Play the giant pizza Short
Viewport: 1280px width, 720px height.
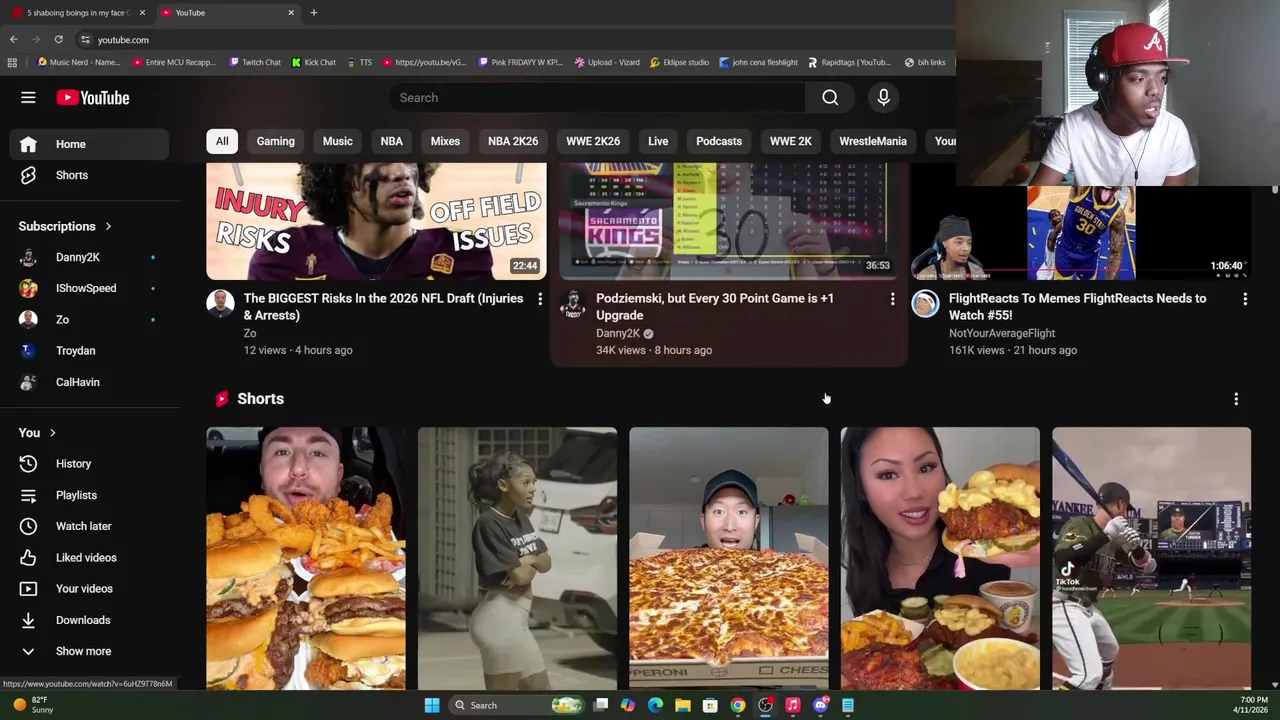point(729,558)
